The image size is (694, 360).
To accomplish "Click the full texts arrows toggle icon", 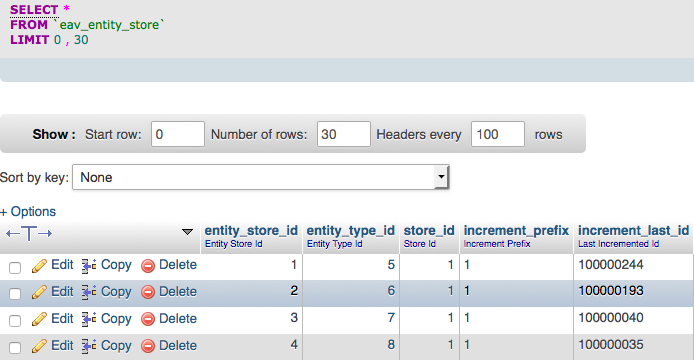I will 29,233.
